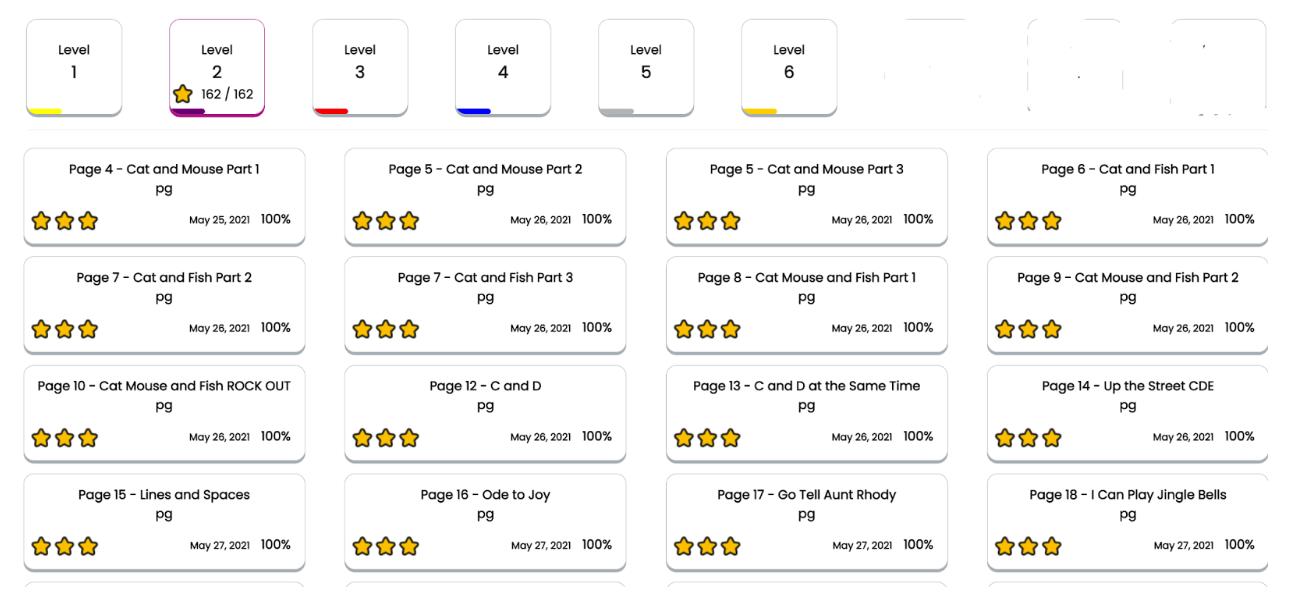
Task: Go to the Level 6 tab
Action: [x=789, y=64]
